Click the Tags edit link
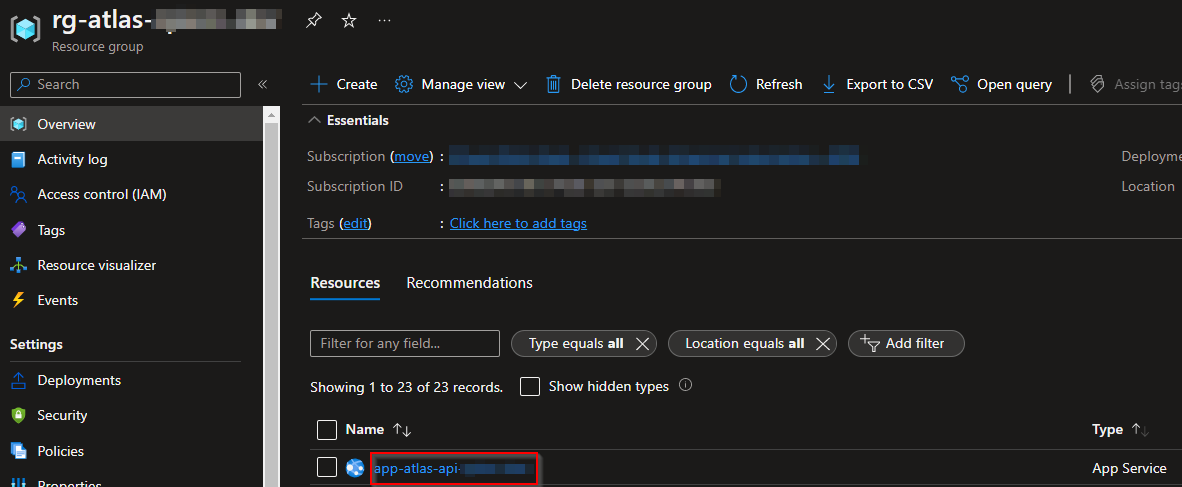 click(356, 223)
